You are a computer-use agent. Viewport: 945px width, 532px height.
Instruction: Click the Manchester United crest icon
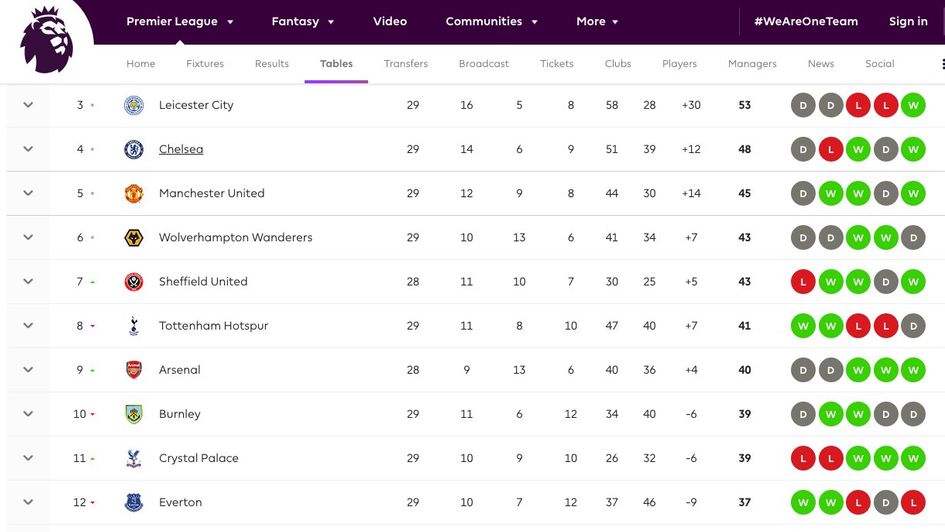134,193
